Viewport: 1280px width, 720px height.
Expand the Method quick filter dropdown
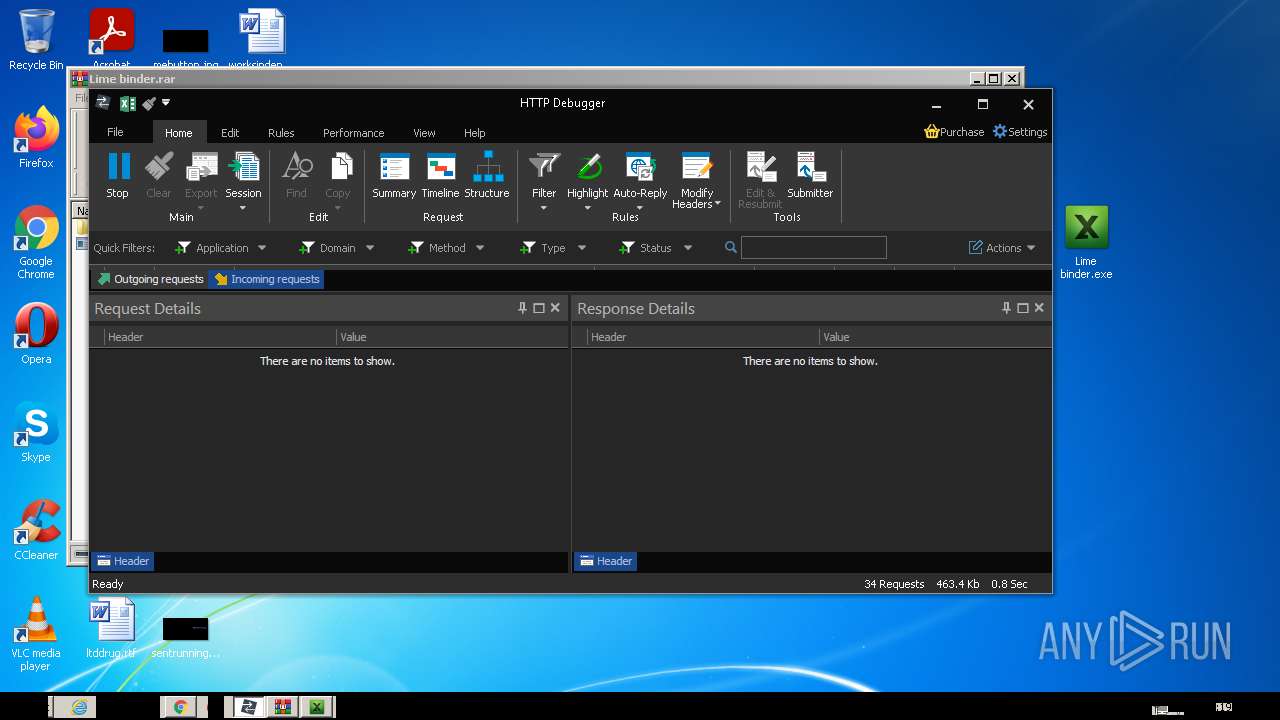pyautogui.click(x=480, y=248)
